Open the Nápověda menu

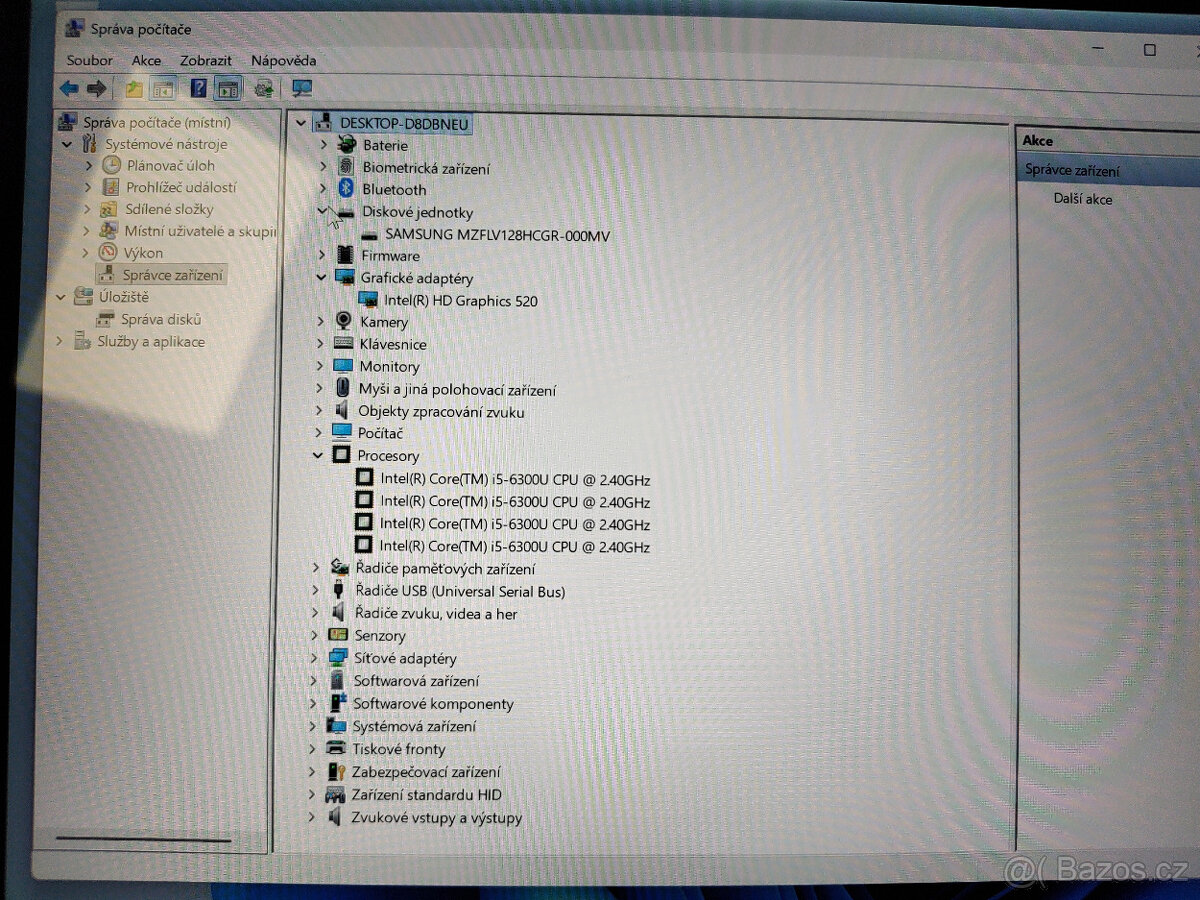(284, 60)
